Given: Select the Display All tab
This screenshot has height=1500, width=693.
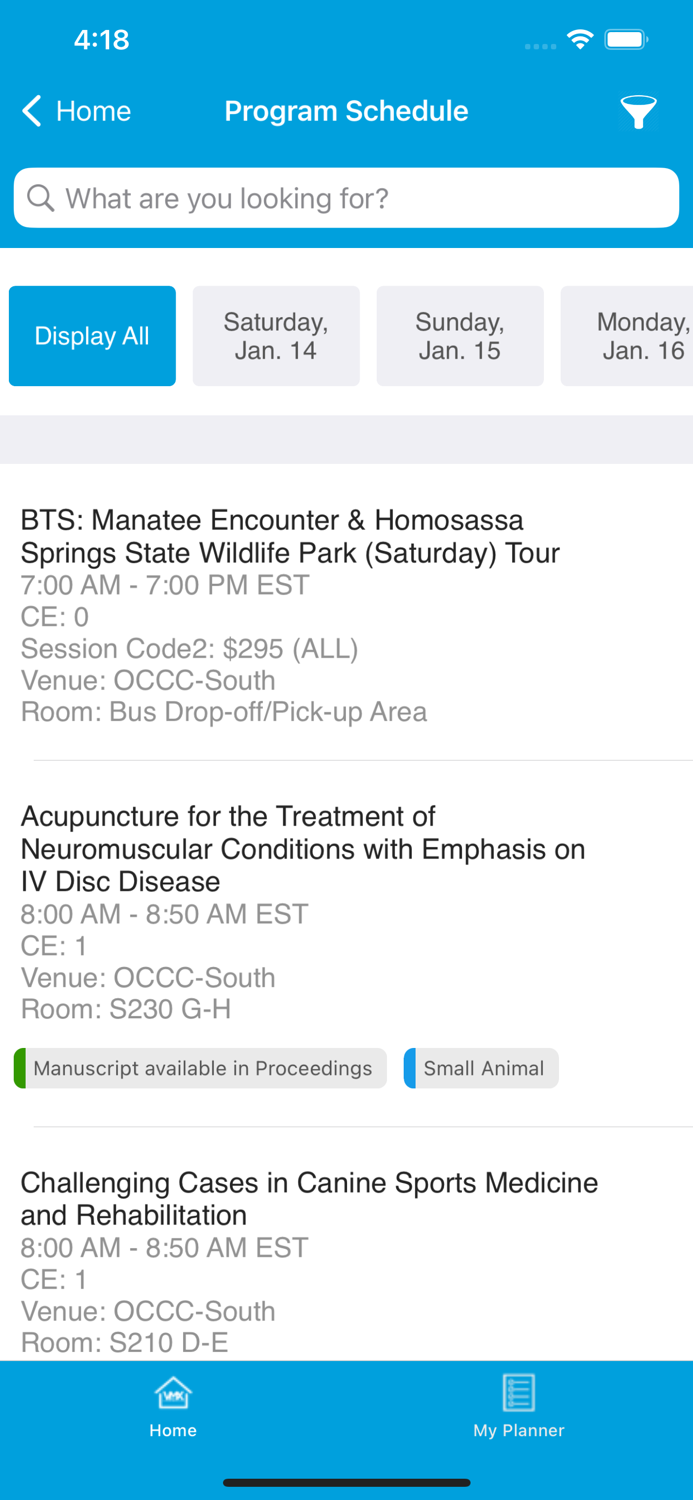Looking at the screenshot, I should [92, 336].
